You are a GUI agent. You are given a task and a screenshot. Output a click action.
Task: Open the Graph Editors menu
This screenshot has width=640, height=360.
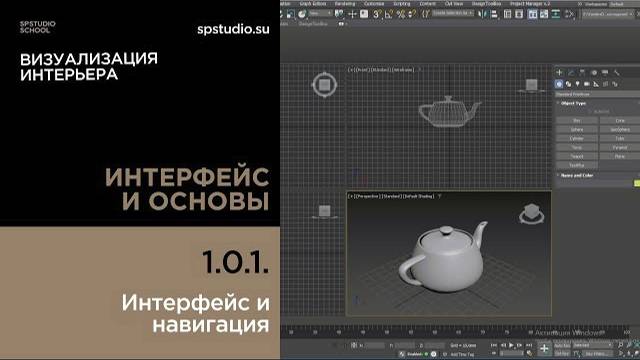tap(313, 4)
